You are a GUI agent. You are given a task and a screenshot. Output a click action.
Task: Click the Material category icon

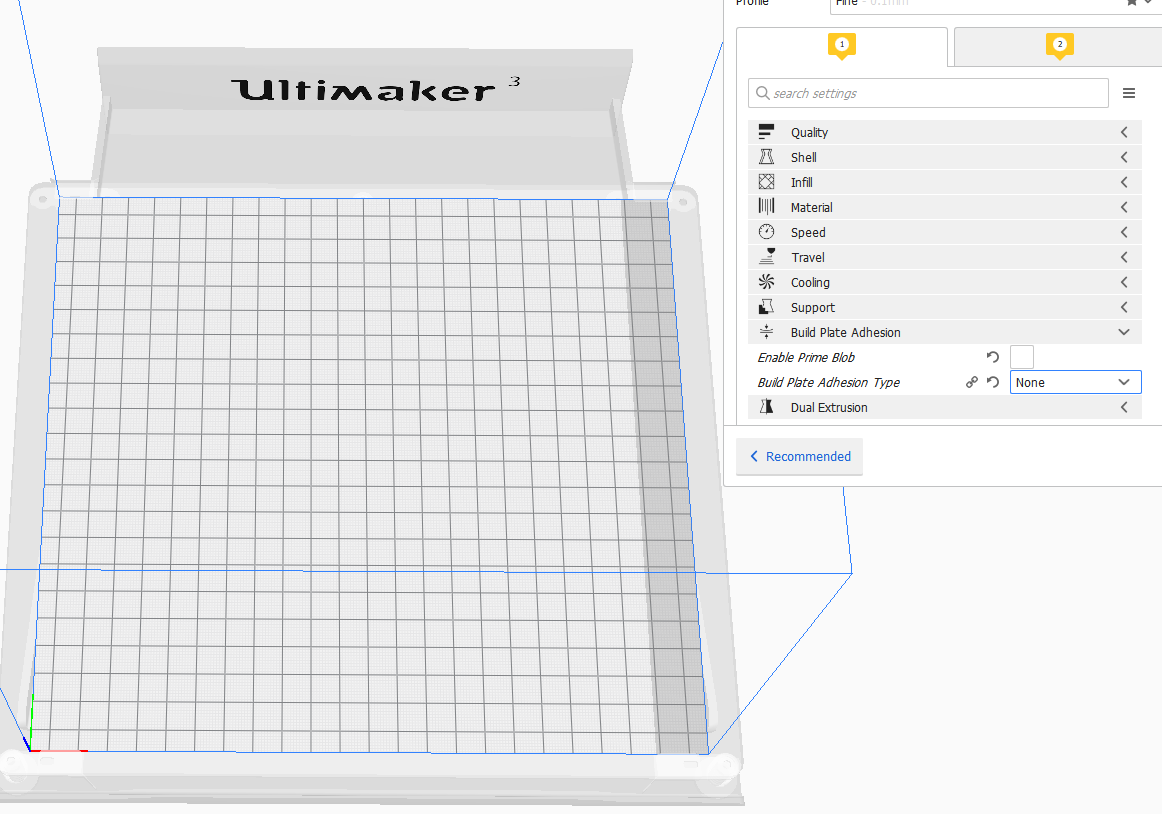click(766, 207)
